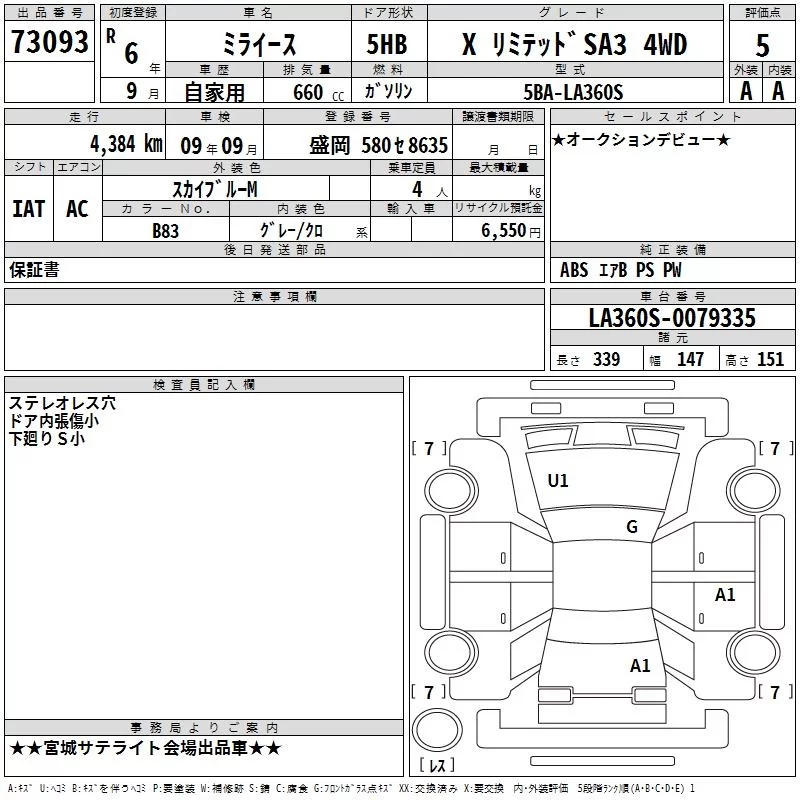Click the overall evaluation score 5

click(x=763, y=45)
